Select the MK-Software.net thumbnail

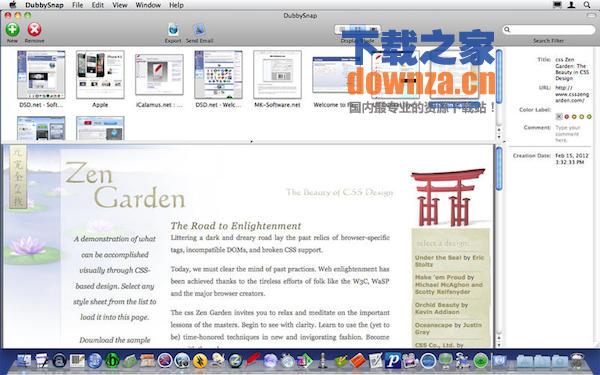click(x=277, y=75)
